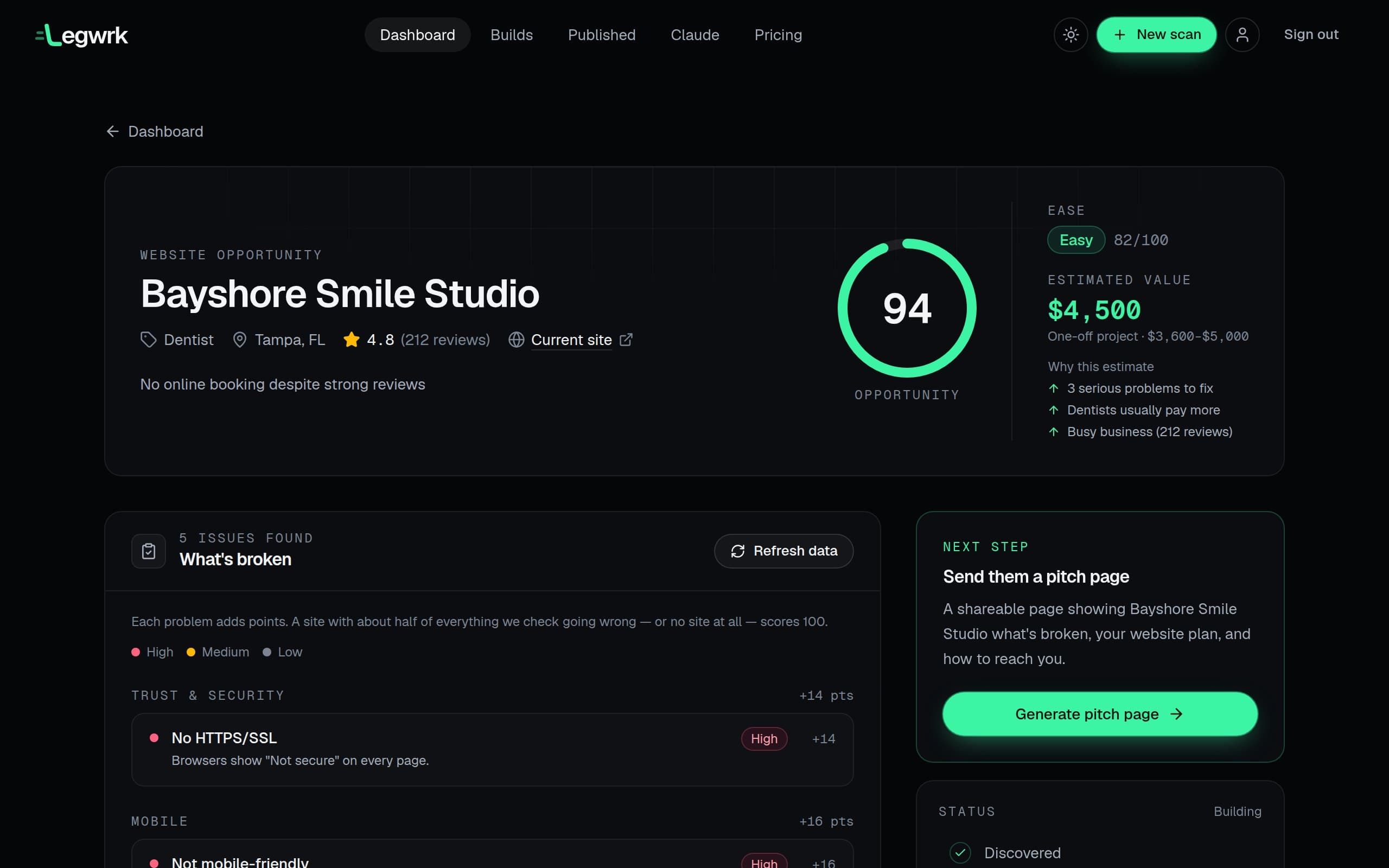Click the Easy ease badge
The width and height of the screenshot is (1389, 868).
coord(1075,240)
